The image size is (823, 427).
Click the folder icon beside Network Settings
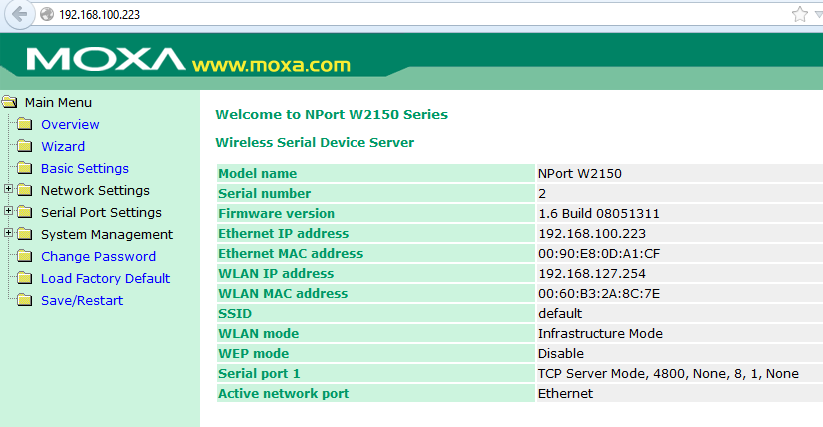point(24,190)
